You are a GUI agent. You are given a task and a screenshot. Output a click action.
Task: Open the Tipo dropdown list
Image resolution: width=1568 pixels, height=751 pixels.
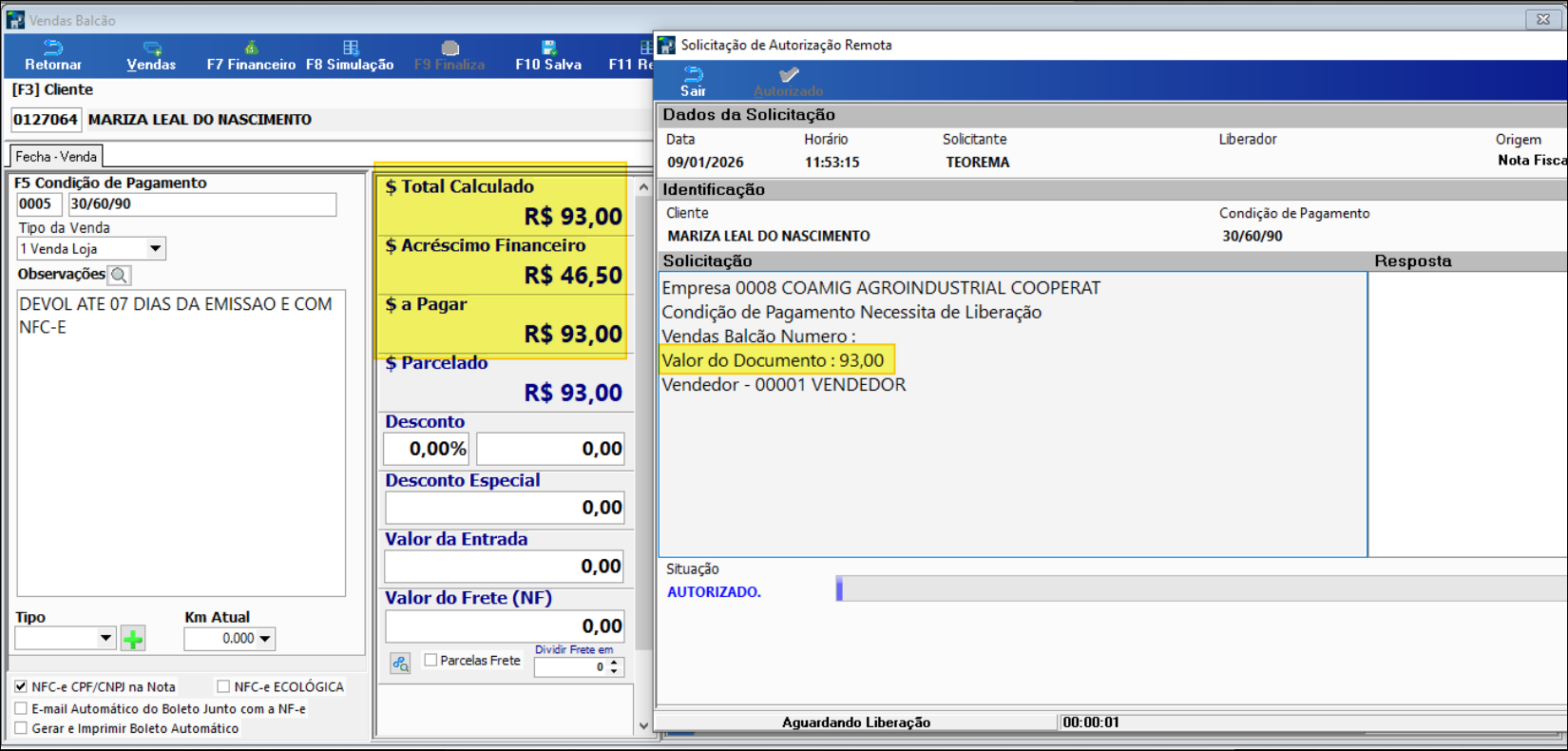tap(105, 639)
